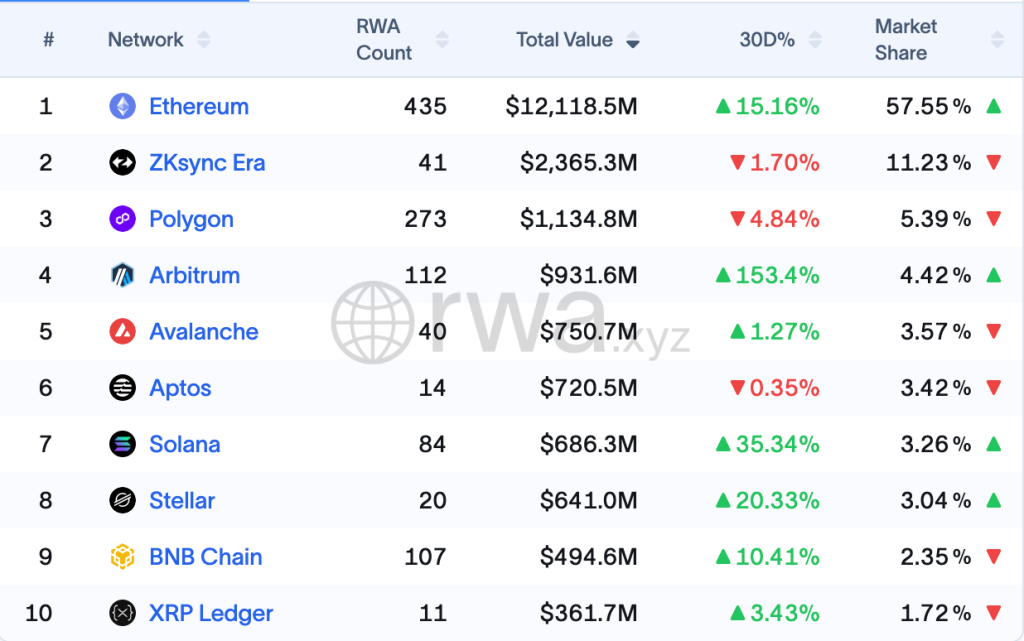The image size is (1024, 641).
Task: Sort by Market Share column
Action: (x=996, y=40)
